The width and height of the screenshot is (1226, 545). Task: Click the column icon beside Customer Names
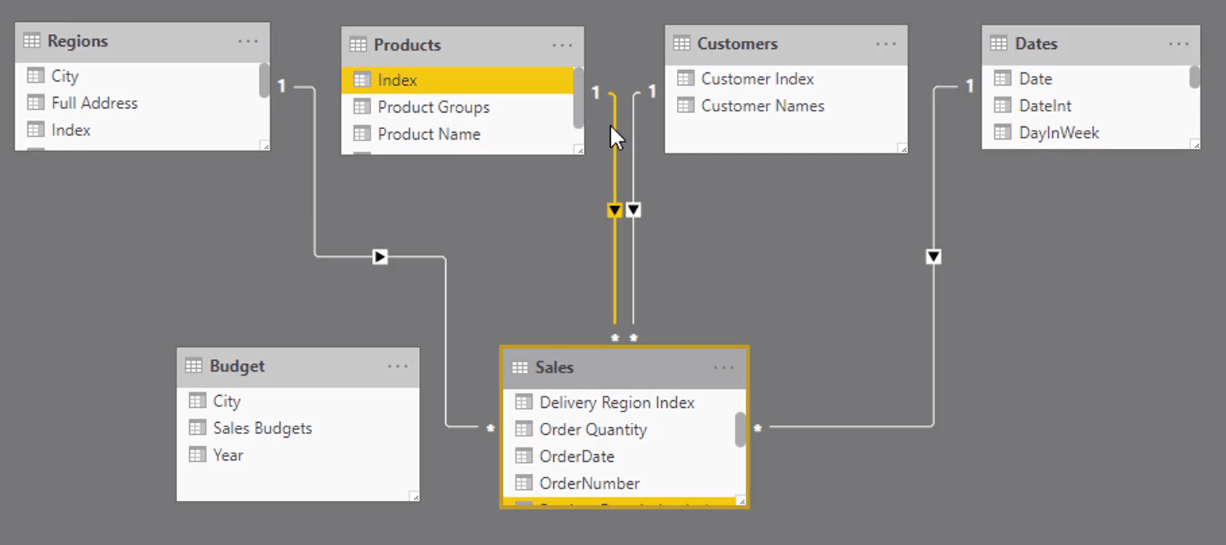[x=686, y=106]
